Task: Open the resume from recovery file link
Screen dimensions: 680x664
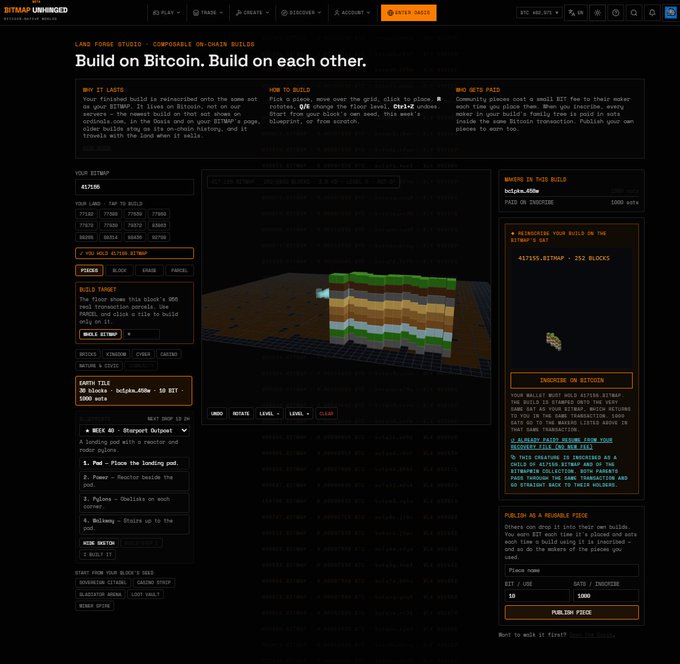Action: [562, 443]
